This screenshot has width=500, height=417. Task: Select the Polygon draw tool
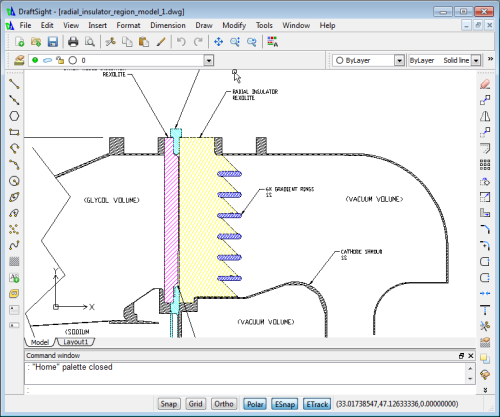pos(14,116)
